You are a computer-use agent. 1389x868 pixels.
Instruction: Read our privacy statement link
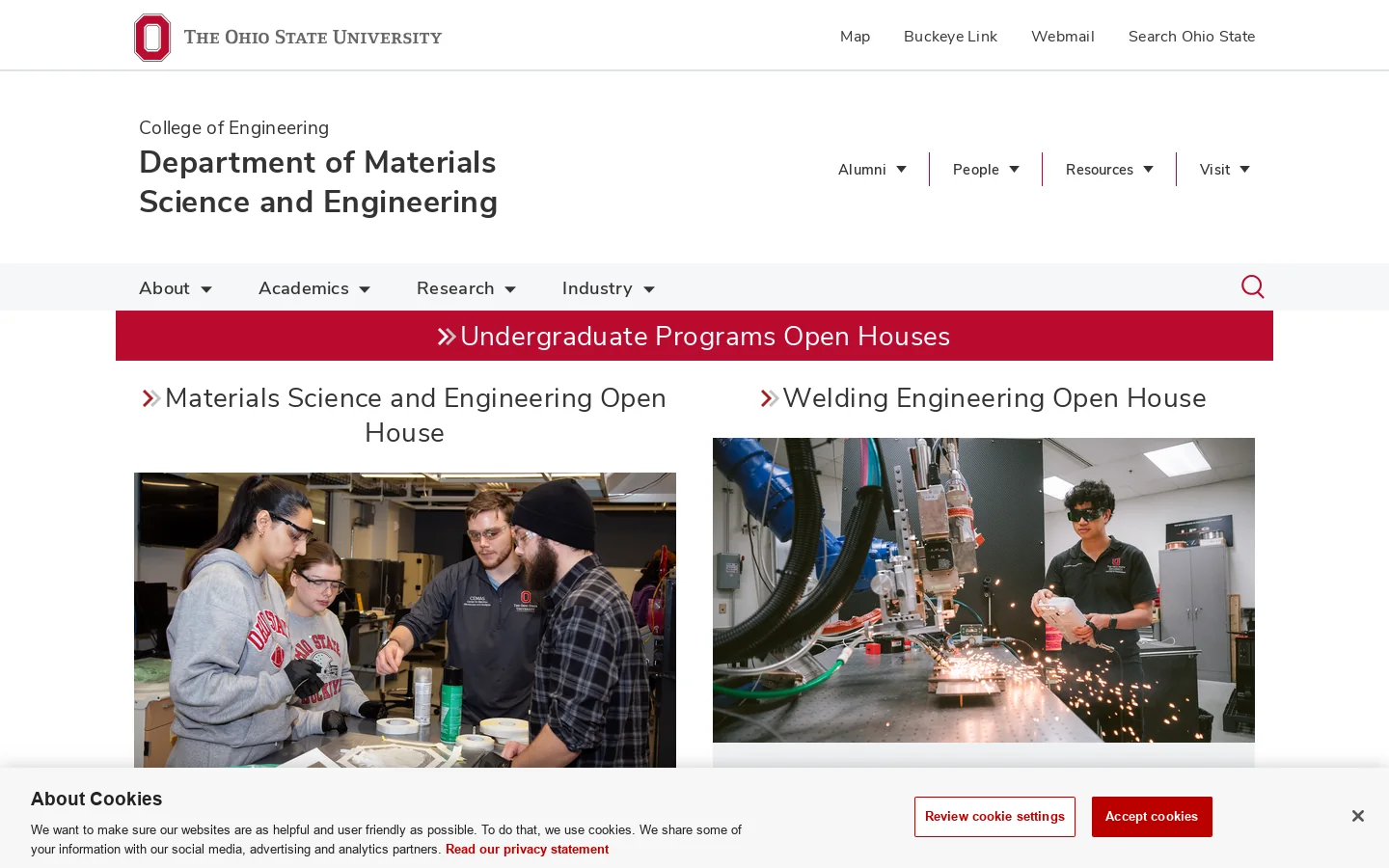point(527,850)
